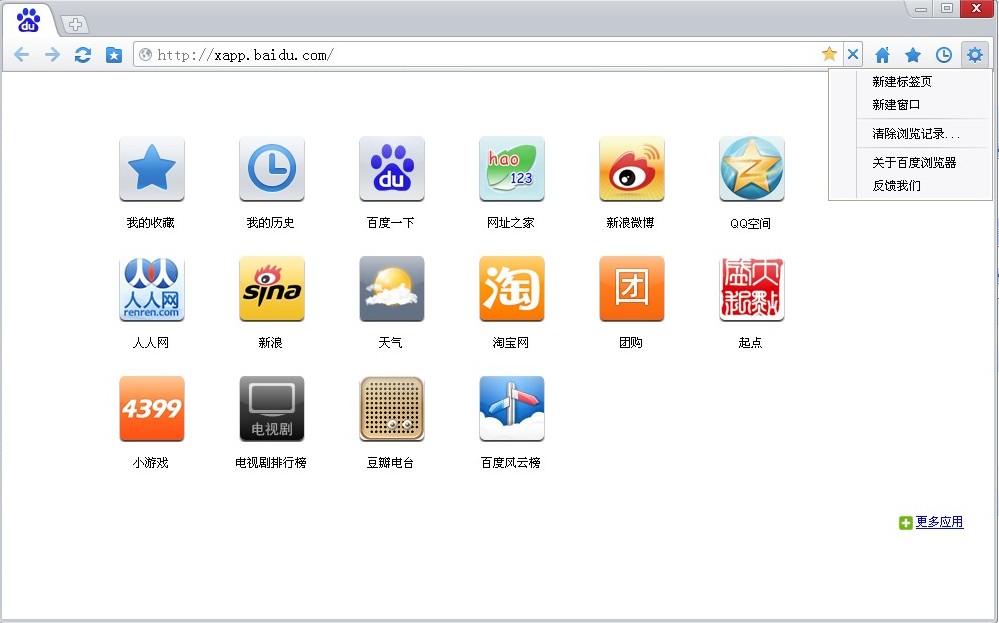Viewport: 999px width, 623px height.
Task: Click the 我的历史 label
Action: coord(271,222)
